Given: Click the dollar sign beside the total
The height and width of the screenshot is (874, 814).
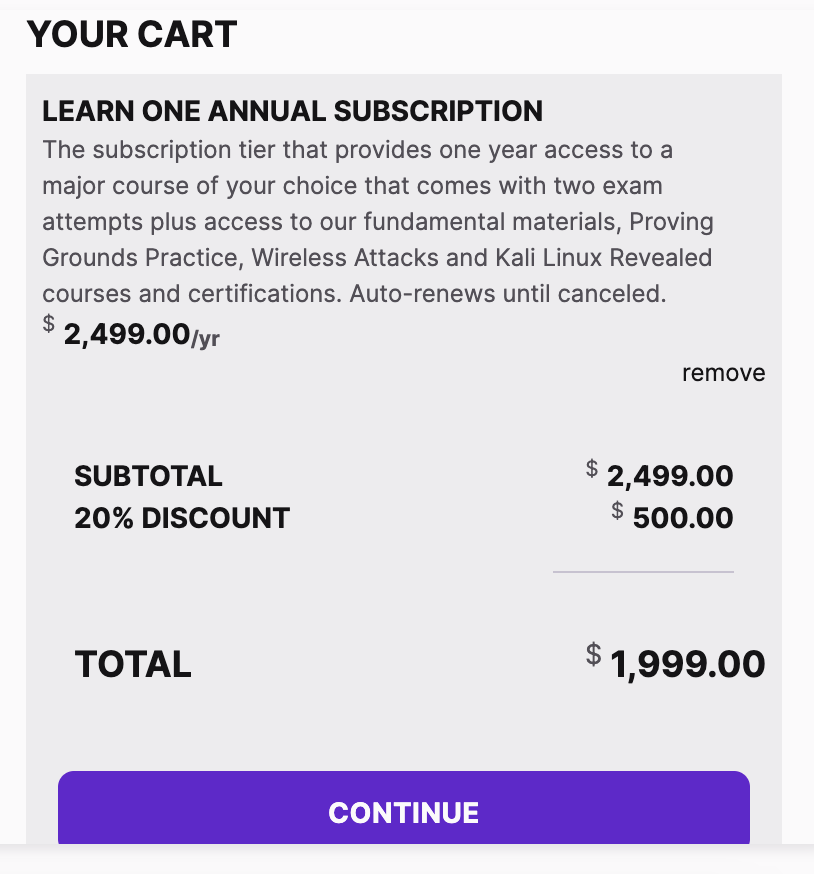Looking at the screenshot, I should tap(594, 655).
